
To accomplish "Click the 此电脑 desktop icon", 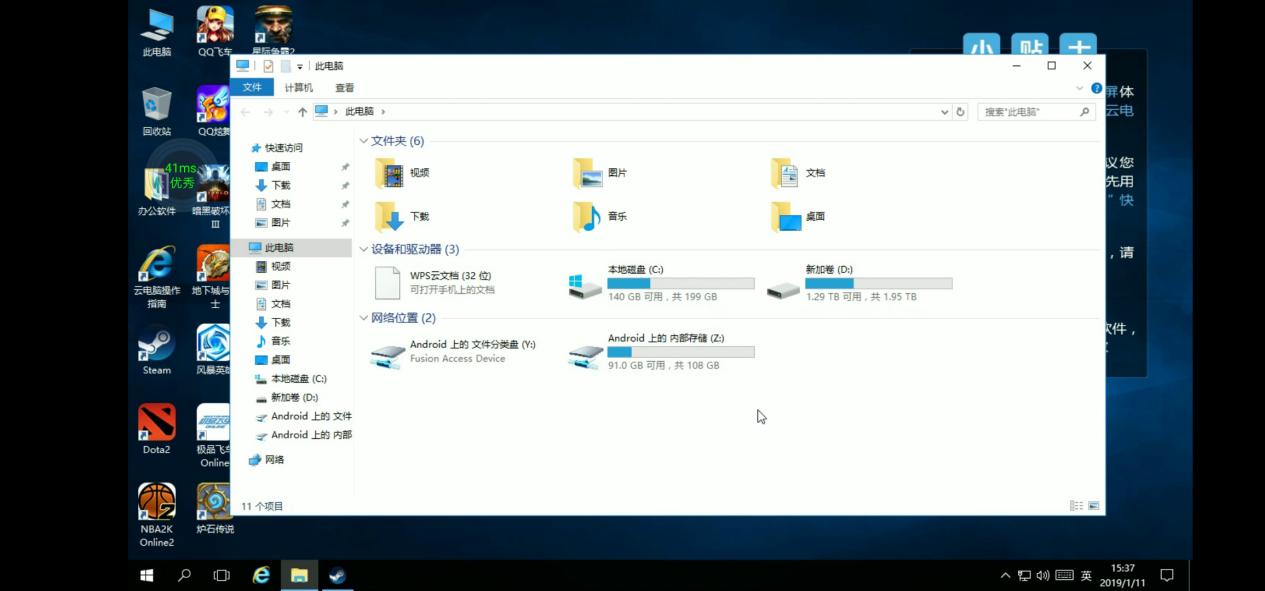I will click(x=157, y=33).
